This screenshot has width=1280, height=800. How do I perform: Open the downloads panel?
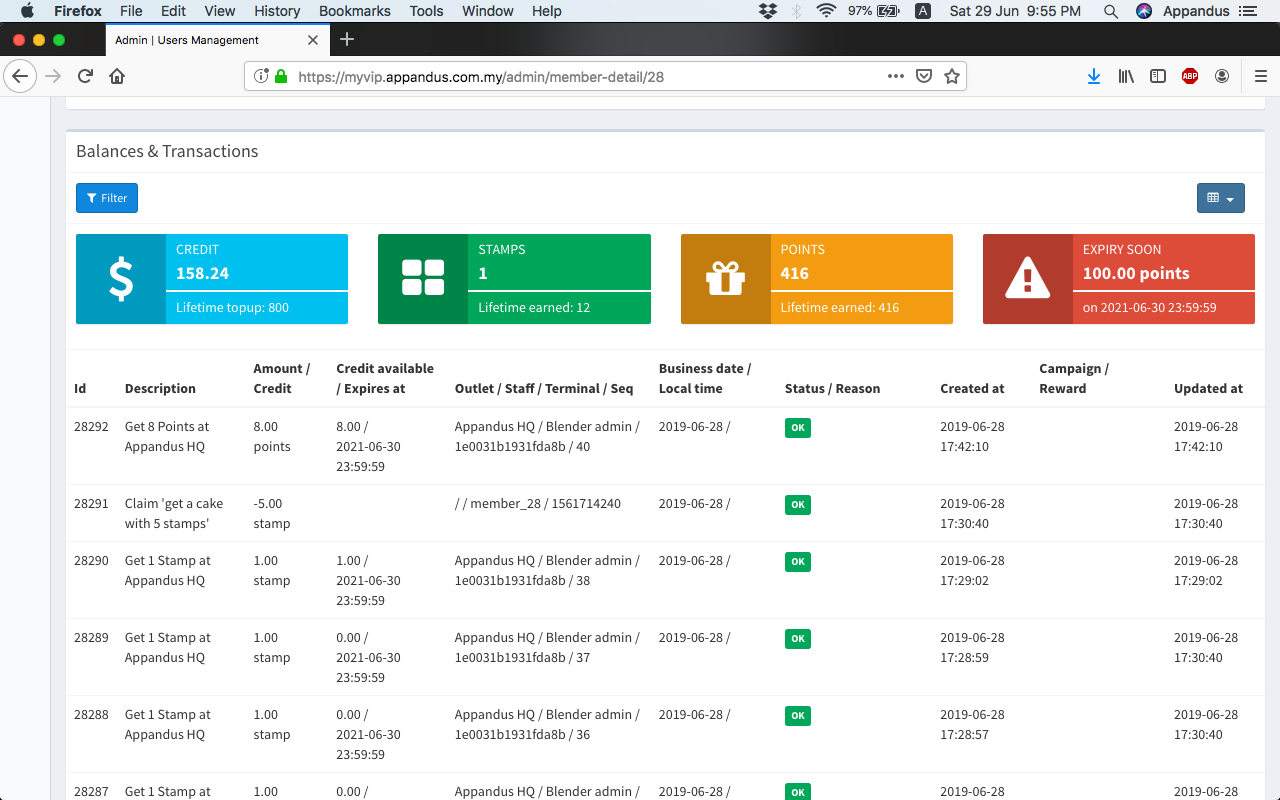point(1094,76)
